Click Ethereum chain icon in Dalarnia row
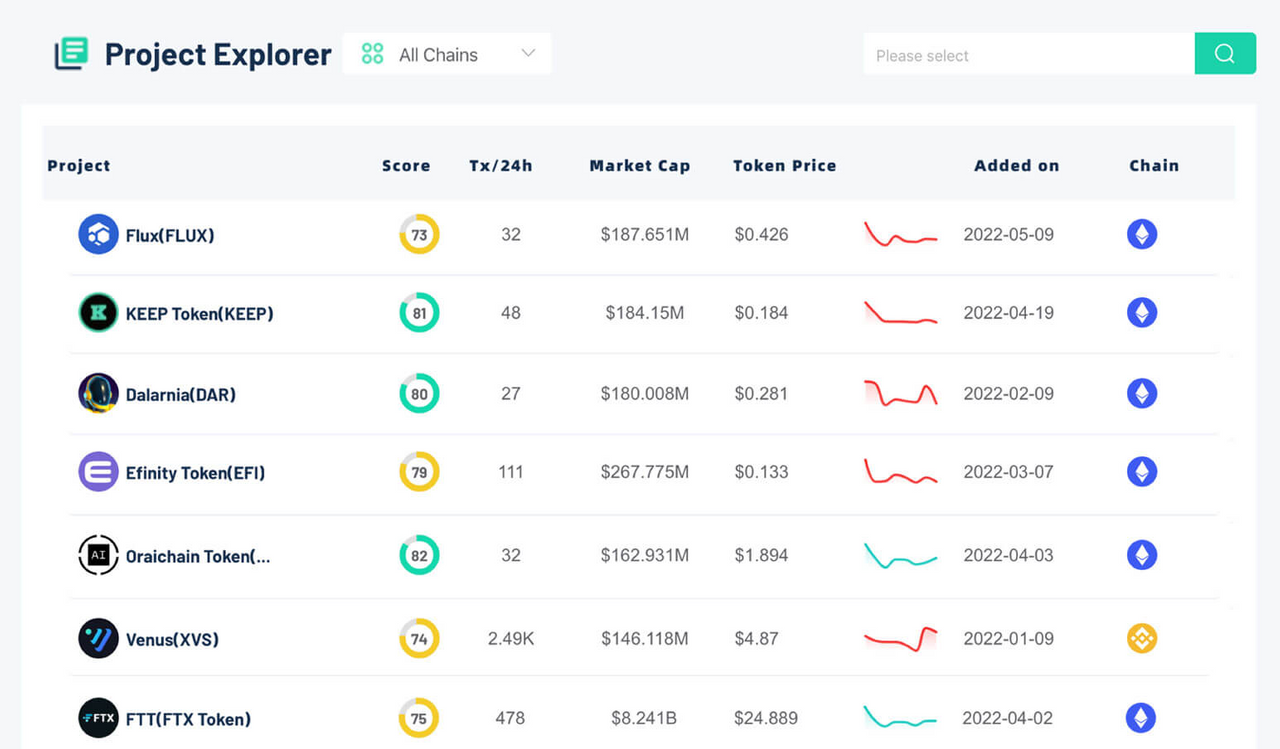The height and width of the screenshot is (749, 1280). click(x=1142, y=393)
